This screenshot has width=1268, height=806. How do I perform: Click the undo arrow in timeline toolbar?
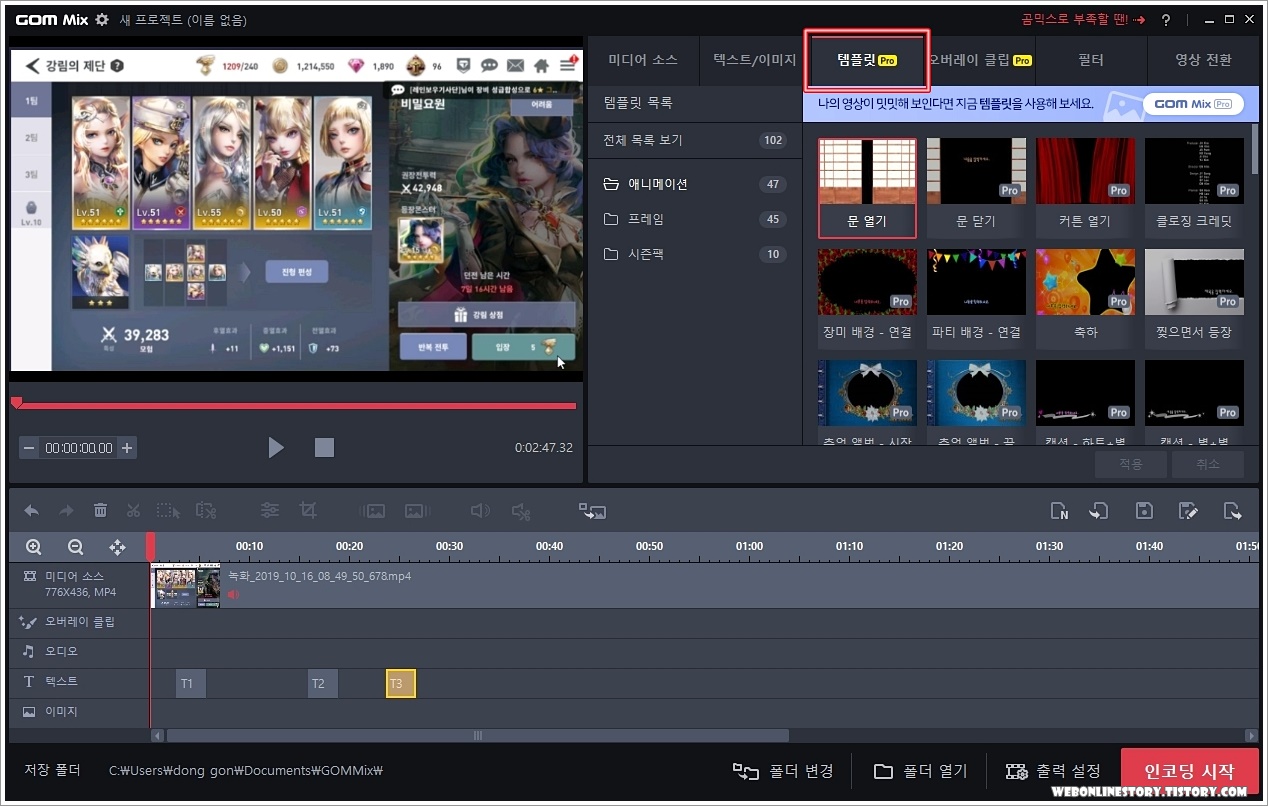tap(32, 511)
